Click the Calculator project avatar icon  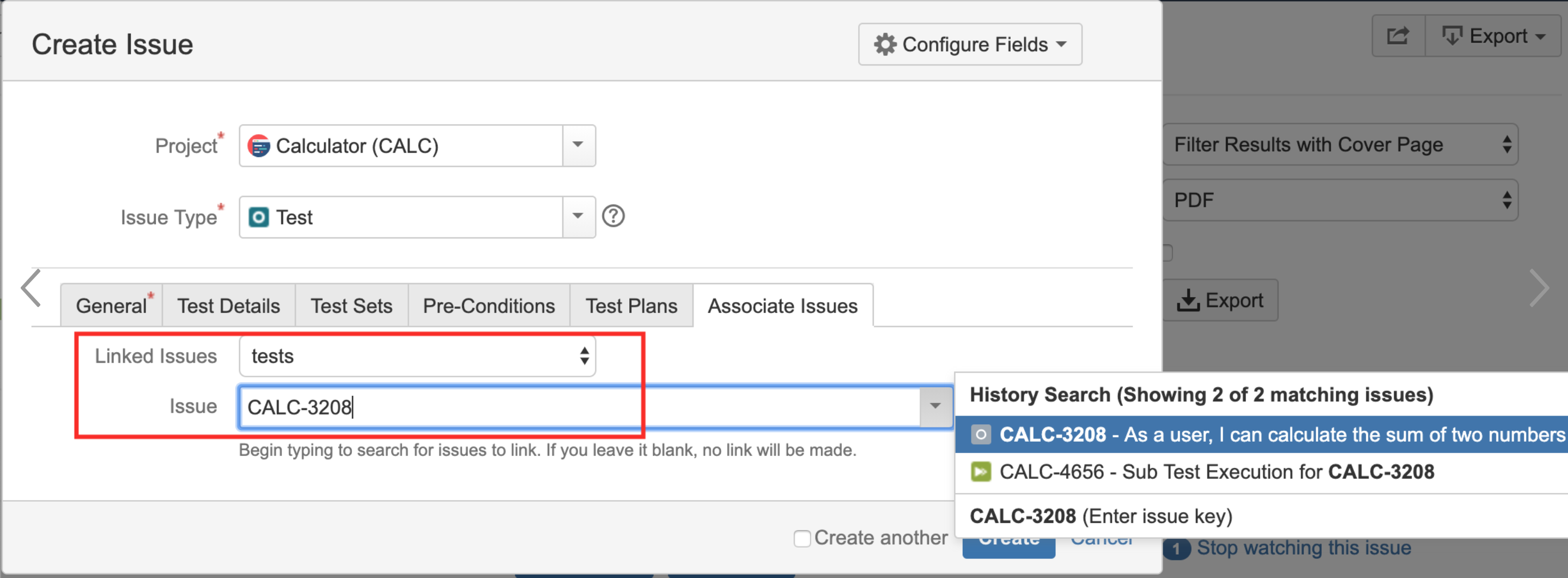tap(259, 146)
